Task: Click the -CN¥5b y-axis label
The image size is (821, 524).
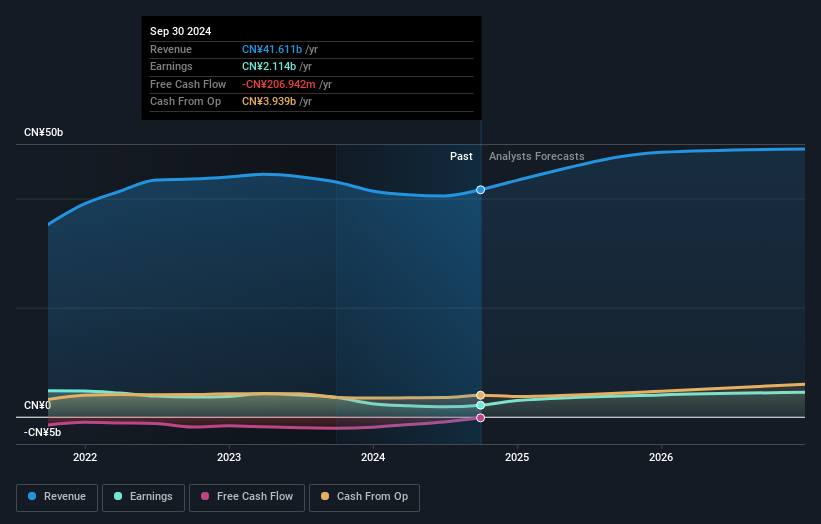Action: [x=42, y=432]
